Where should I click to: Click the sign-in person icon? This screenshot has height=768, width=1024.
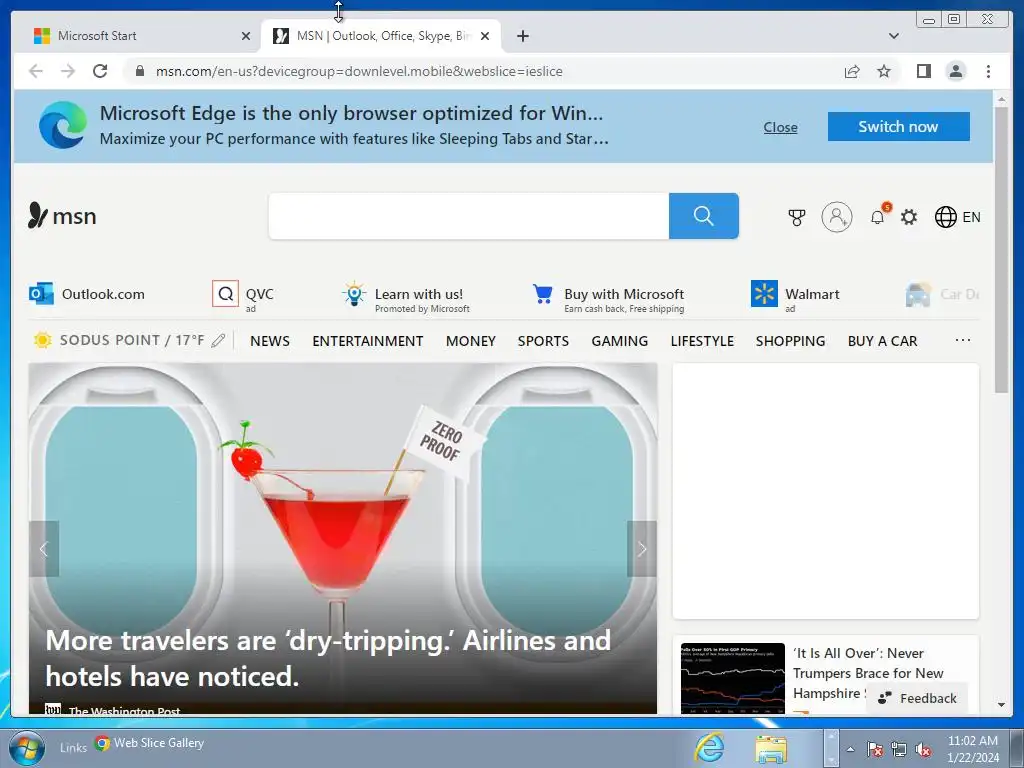837,217
